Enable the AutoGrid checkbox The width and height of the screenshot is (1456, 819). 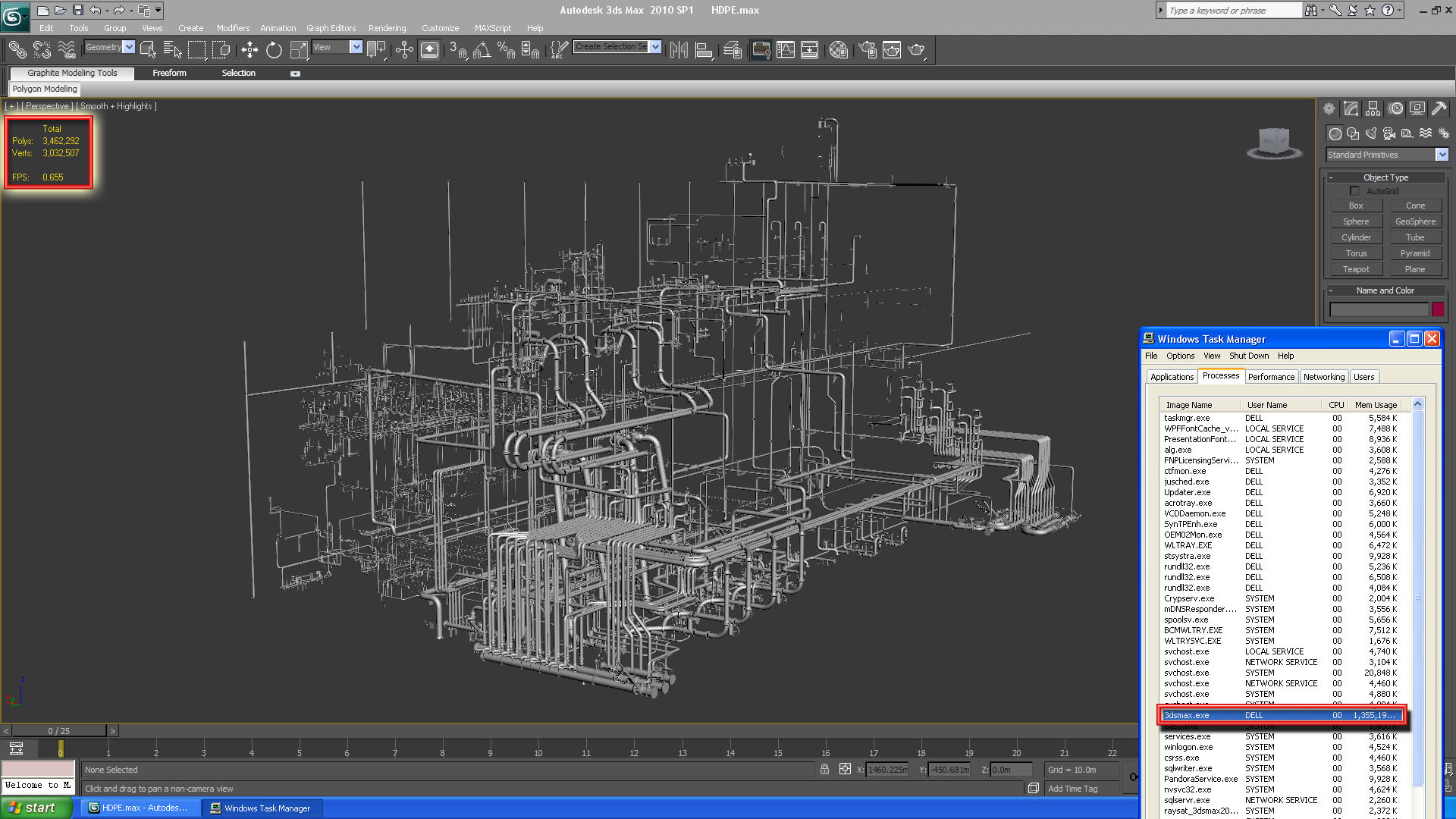[1354, 191]
